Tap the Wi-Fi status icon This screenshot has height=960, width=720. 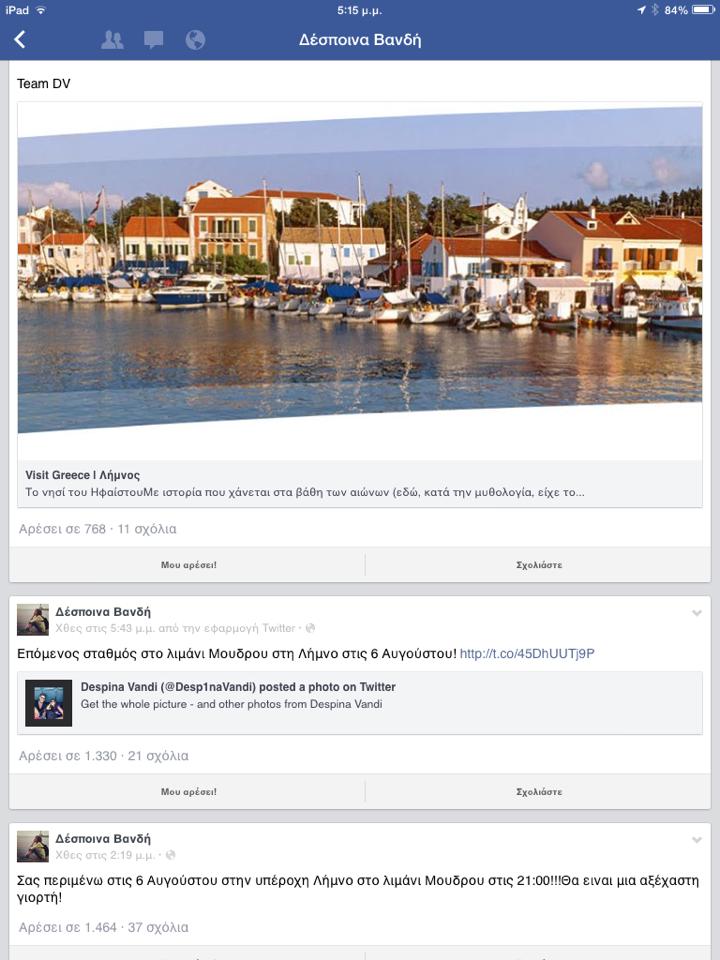click(x=41, y=10)
